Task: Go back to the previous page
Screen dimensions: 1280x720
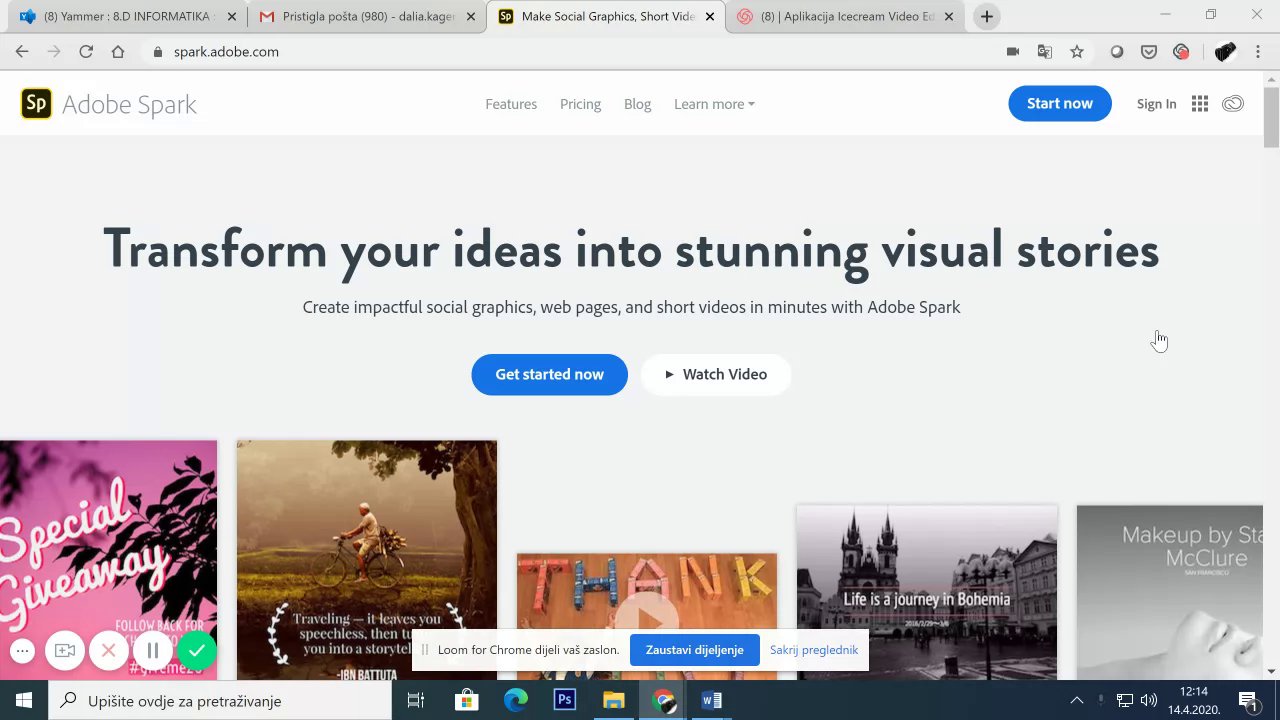Action: pyautogui.click(x=22, y=52)
